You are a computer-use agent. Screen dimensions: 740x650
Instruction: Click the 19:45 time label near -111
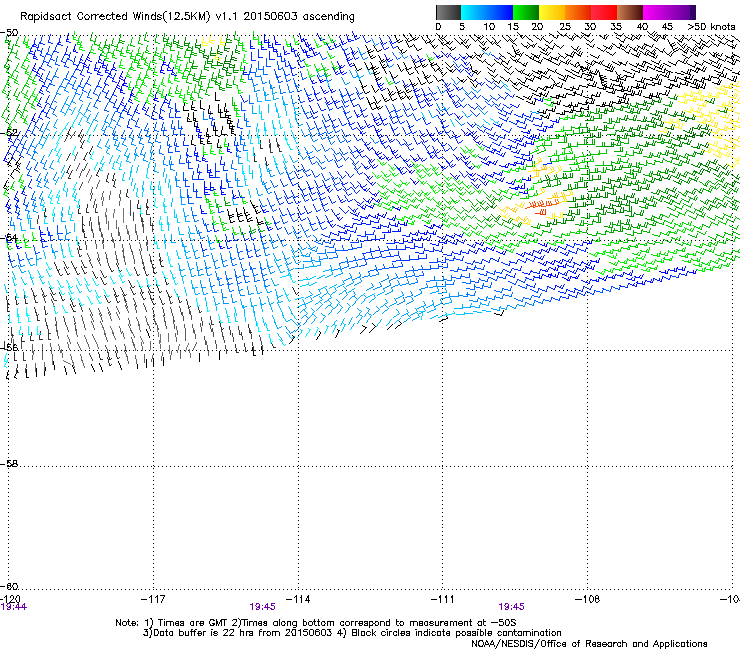click(512, 607)
